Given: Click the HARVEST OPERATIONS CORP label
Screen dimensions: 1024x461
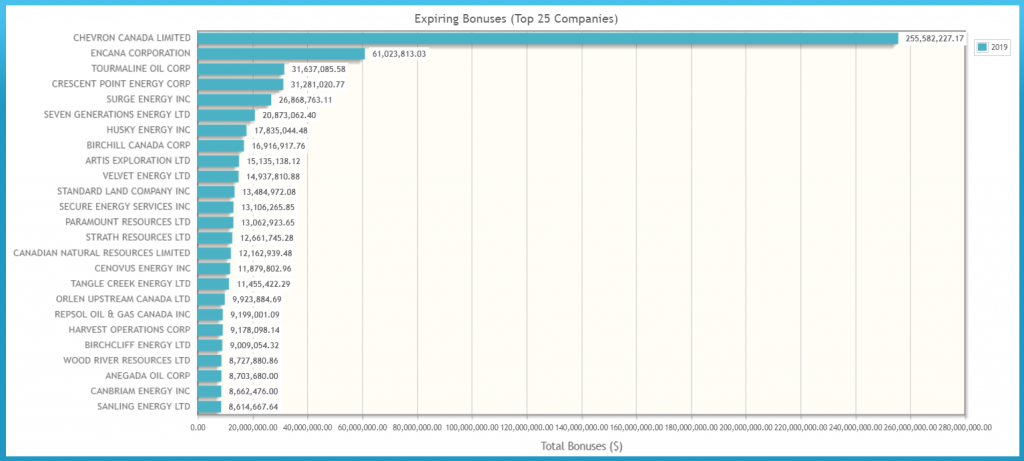Looking at the screenshot, I should pos(130,330).
